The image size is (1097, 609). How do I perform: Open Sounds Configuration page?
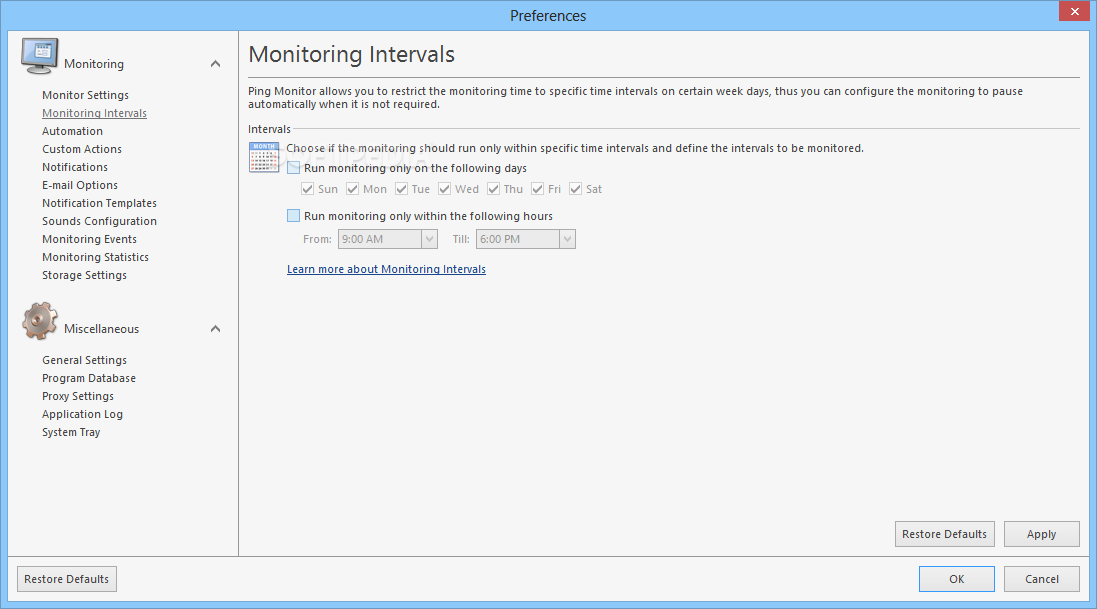click(99, 221)
